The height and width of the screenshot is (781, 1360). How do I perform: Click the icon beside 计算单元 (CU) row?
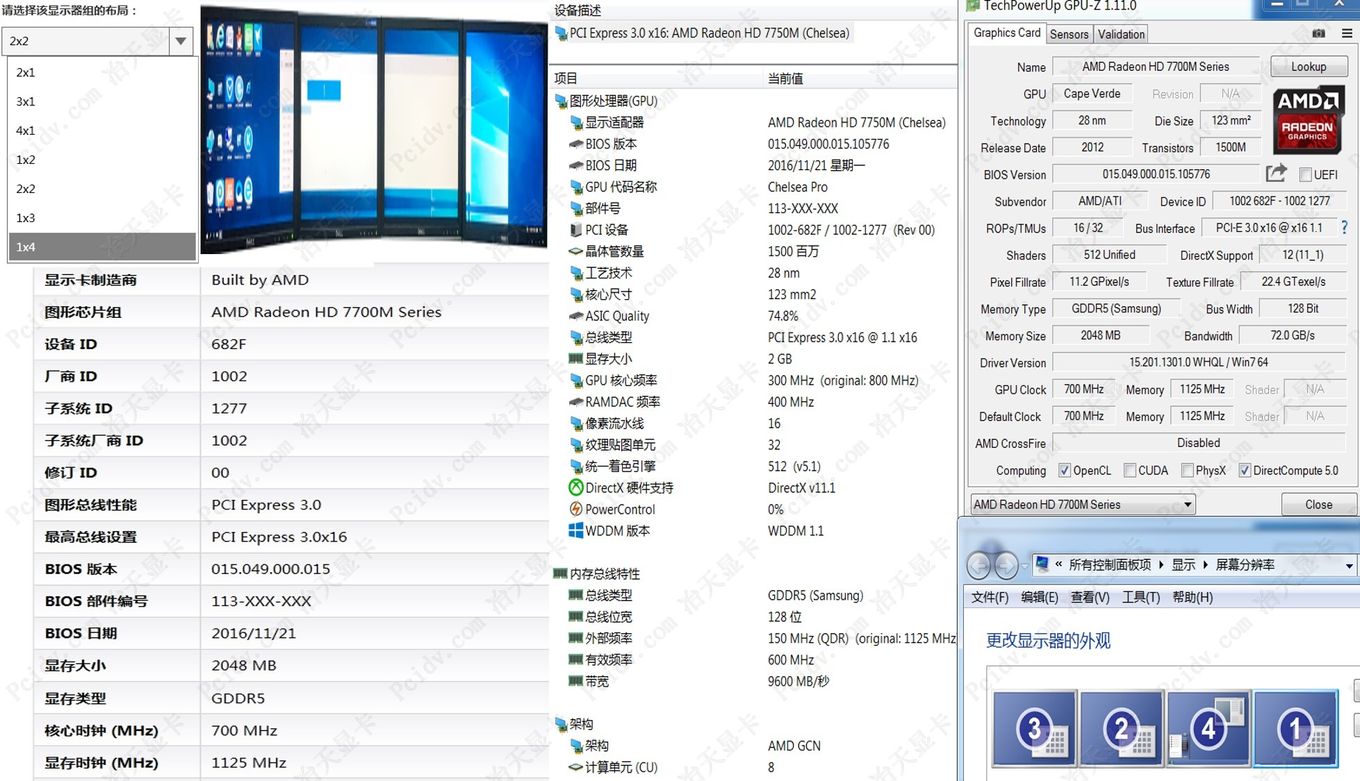[576, 767]
